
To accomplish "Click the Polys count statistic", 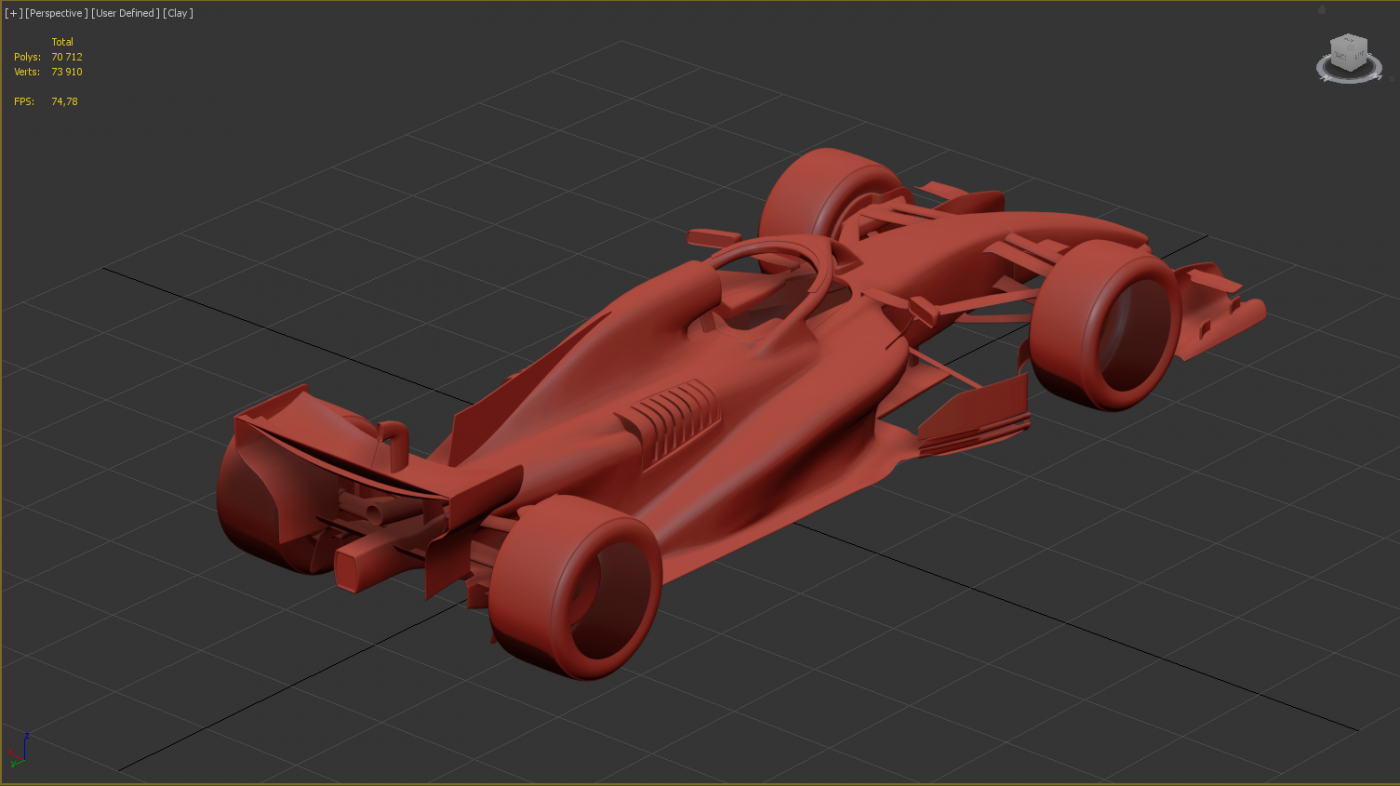I will coord(67,57).
